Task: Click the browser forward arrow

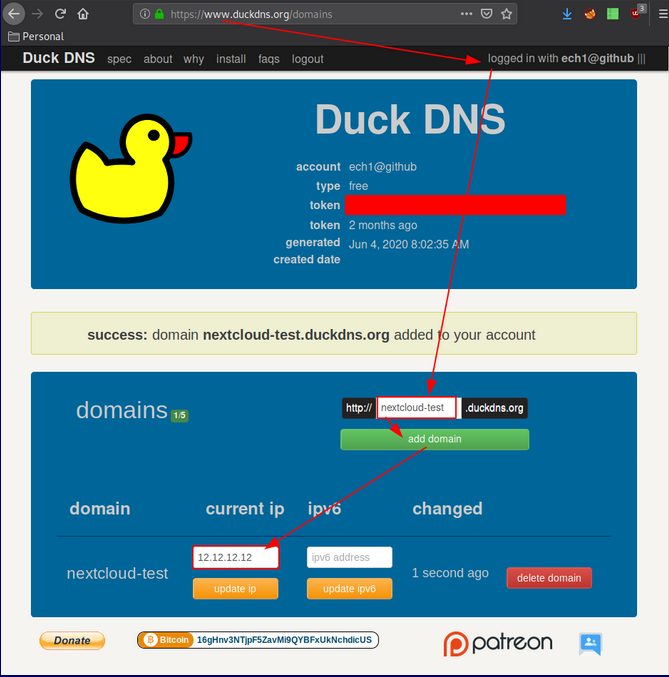Action: click(x=38, y=14)
